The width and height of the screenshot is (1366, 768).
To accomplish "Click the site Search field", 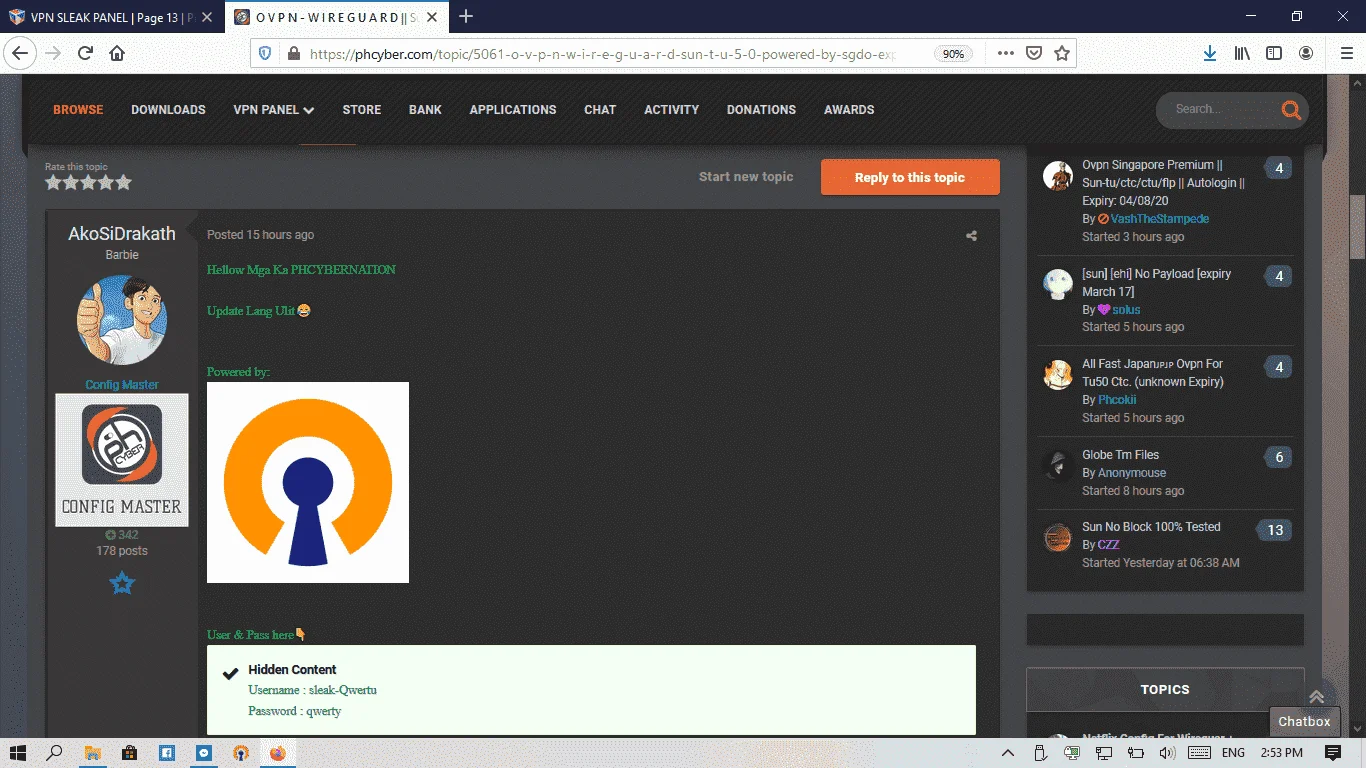I will click(x=1219, y=109).
